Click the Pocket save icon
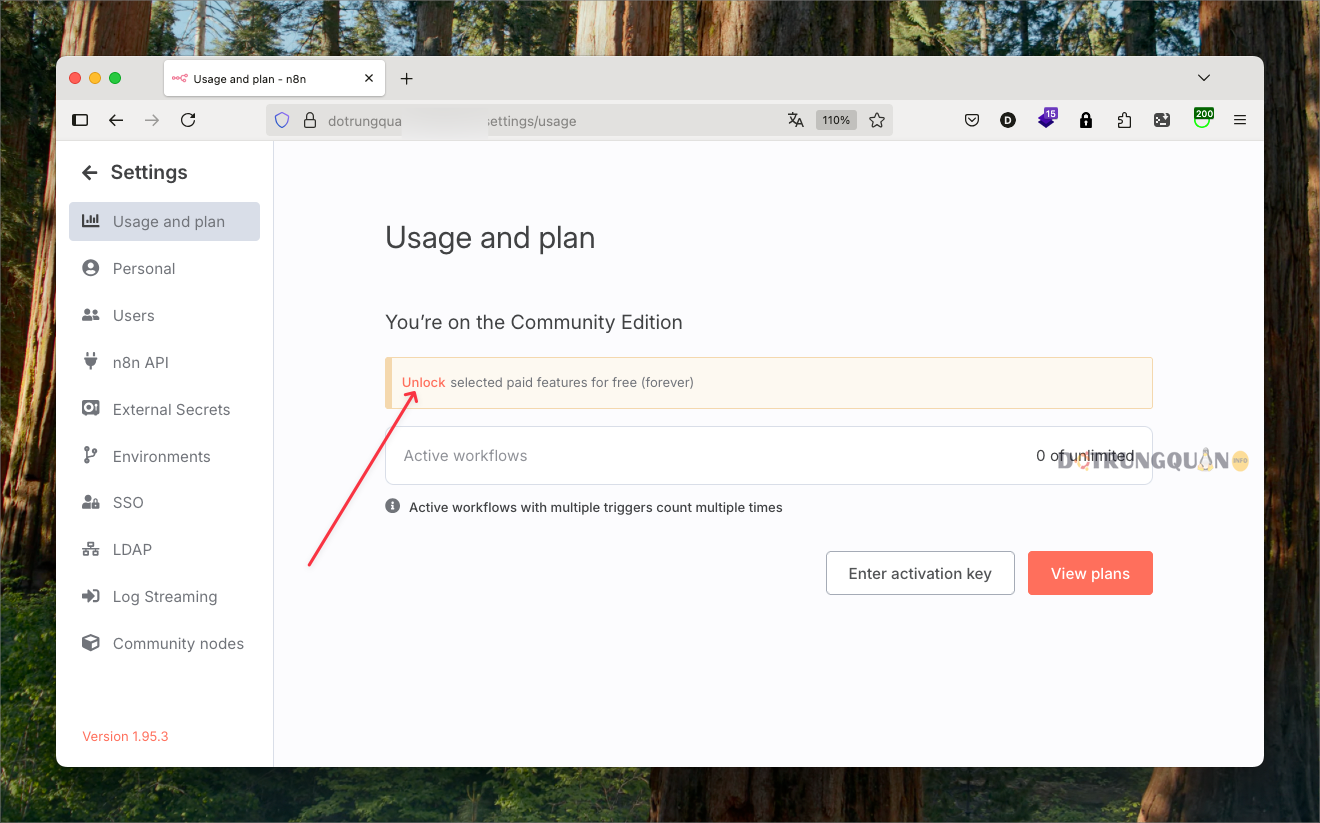 tap(971, 120)
